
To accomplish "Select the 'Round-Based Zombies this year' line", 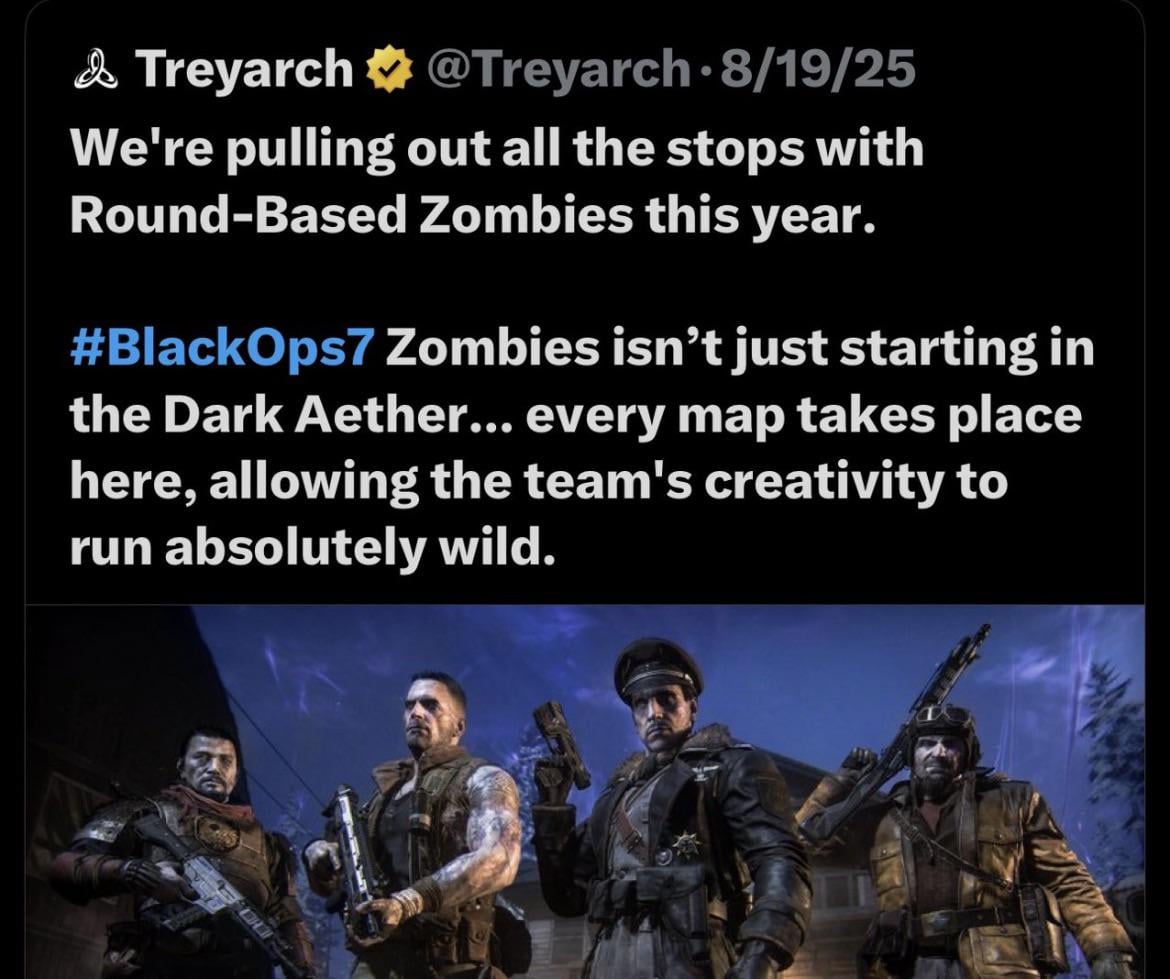I will point(472,215).
